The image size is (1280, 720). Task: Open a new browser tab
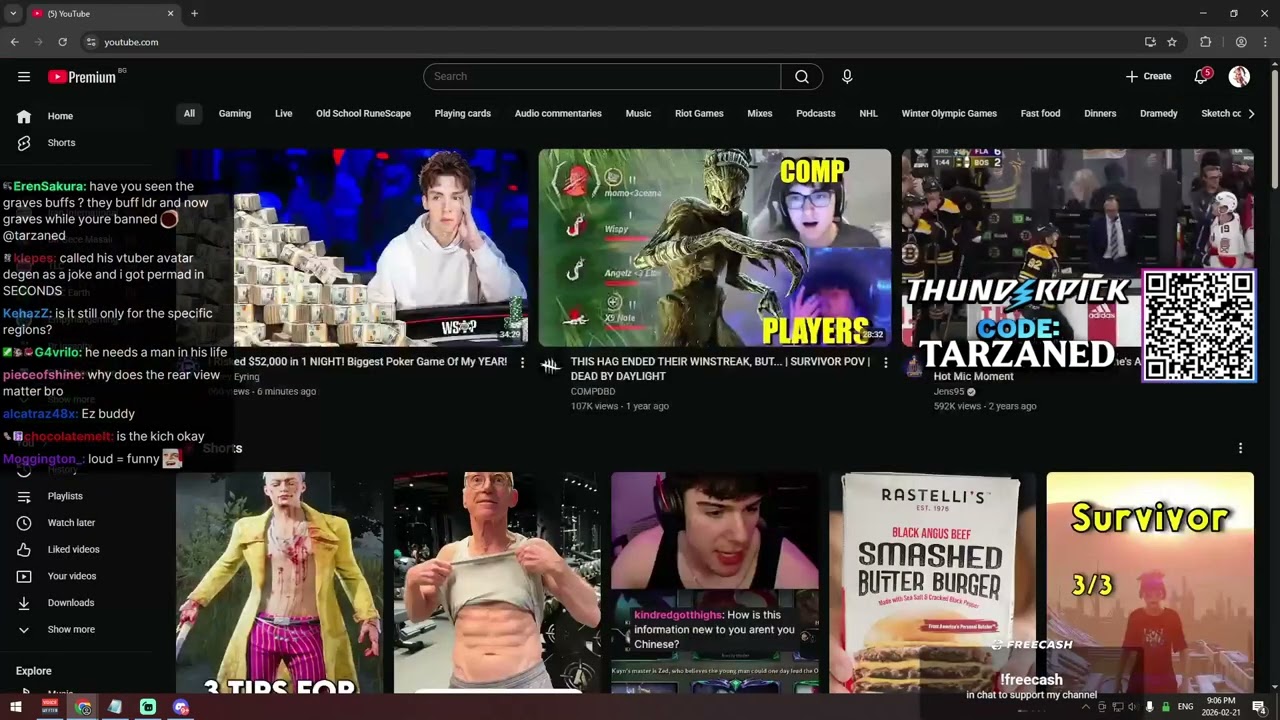pyautogui.click(x=194, y=14)
